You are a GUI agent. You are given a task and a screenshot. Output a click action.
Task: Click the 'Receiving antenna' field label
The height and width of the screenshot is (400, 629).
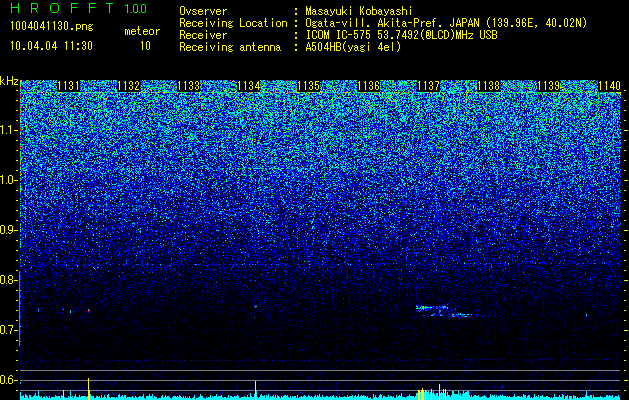click(230, 47)
